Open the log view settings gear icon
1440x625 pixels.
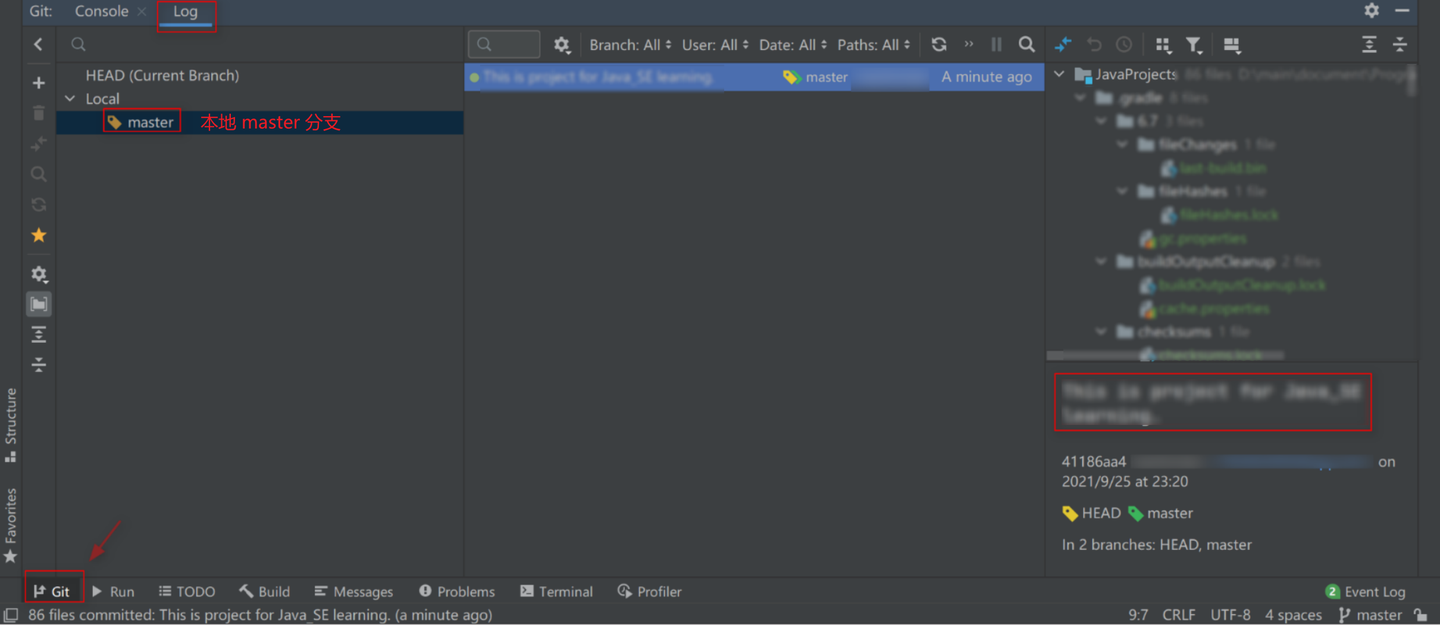click(562, 44)
